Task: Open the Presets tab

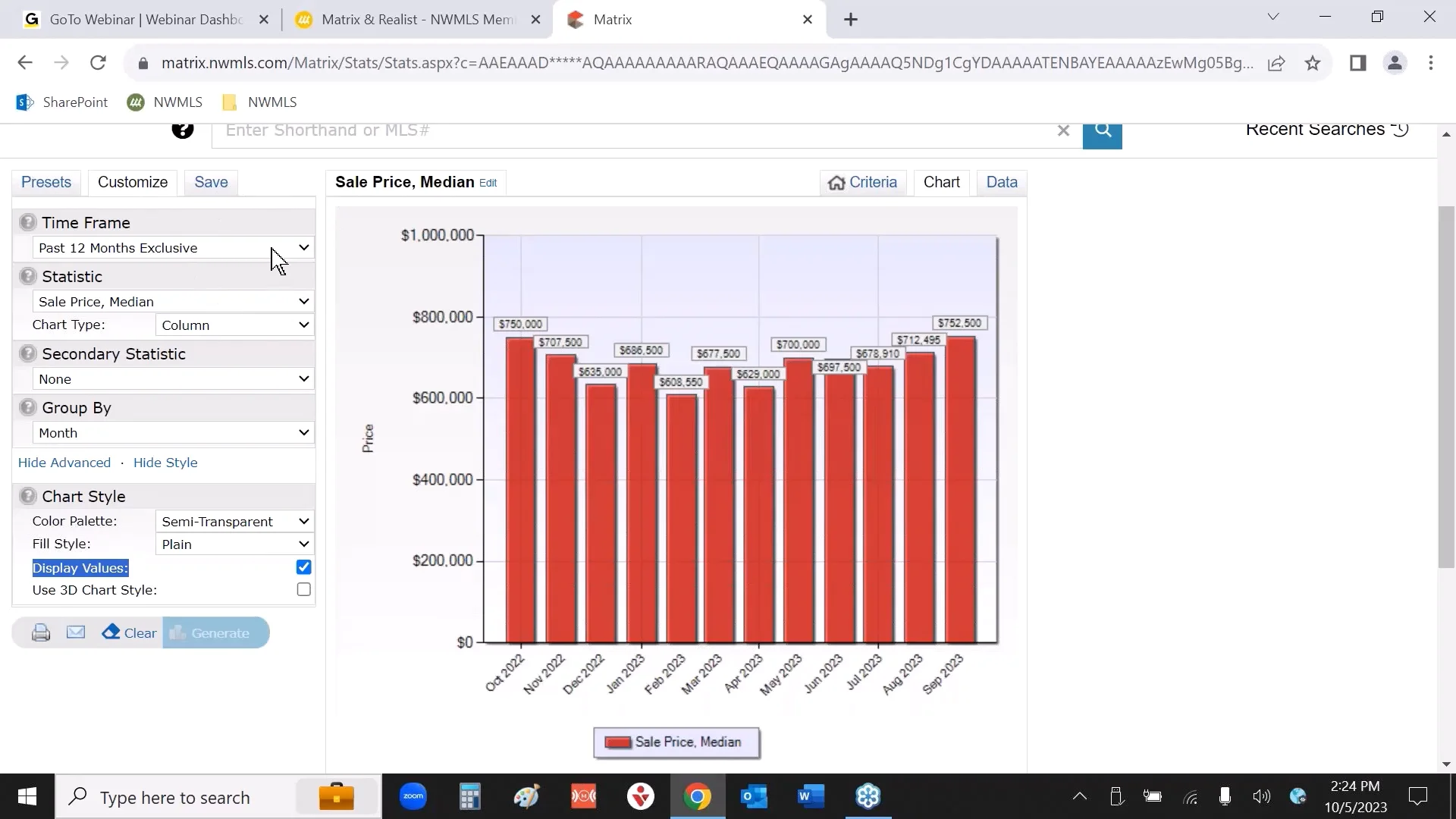Action: tap(46, 182)
